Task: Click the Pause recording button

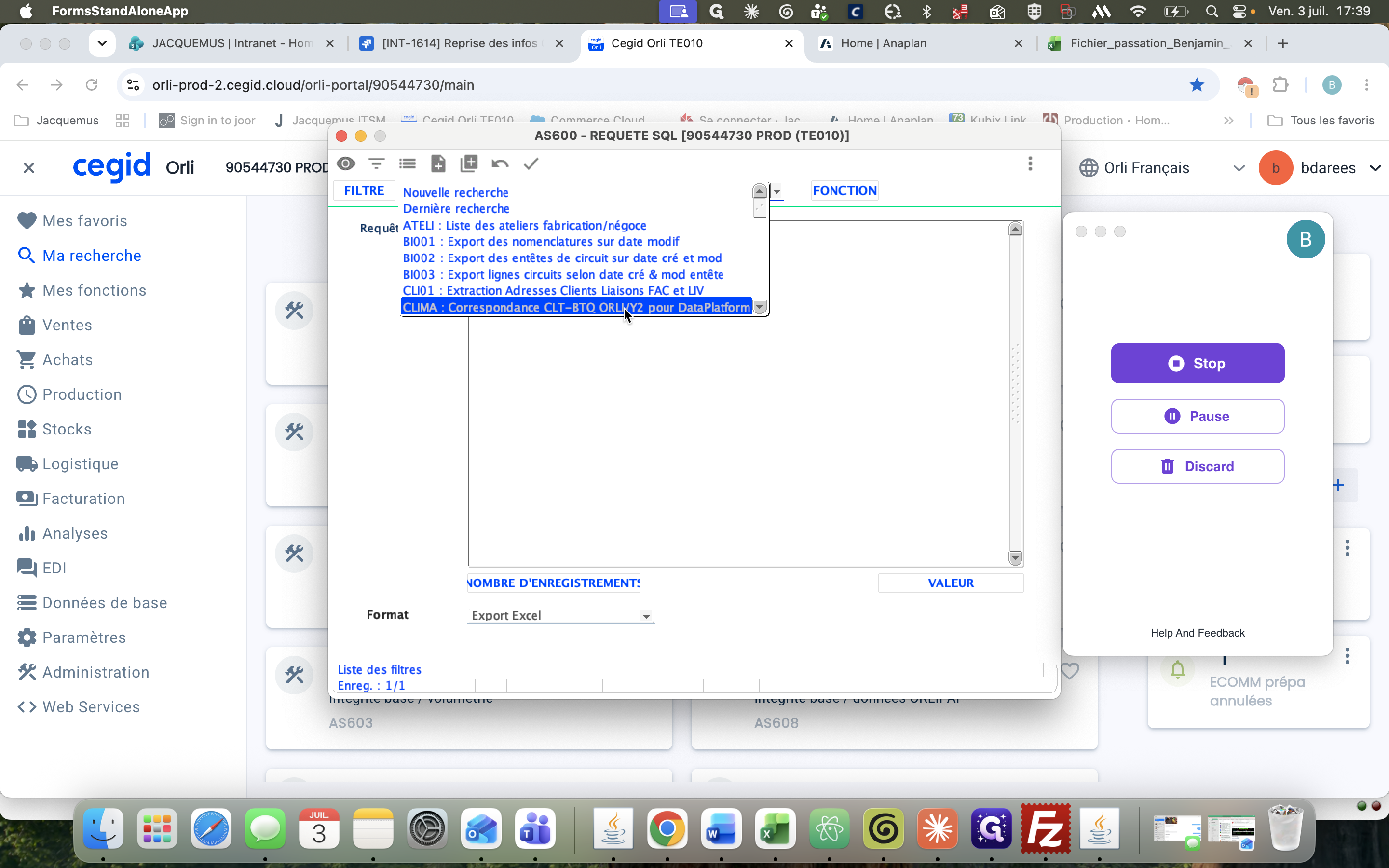Action: 1198,416
